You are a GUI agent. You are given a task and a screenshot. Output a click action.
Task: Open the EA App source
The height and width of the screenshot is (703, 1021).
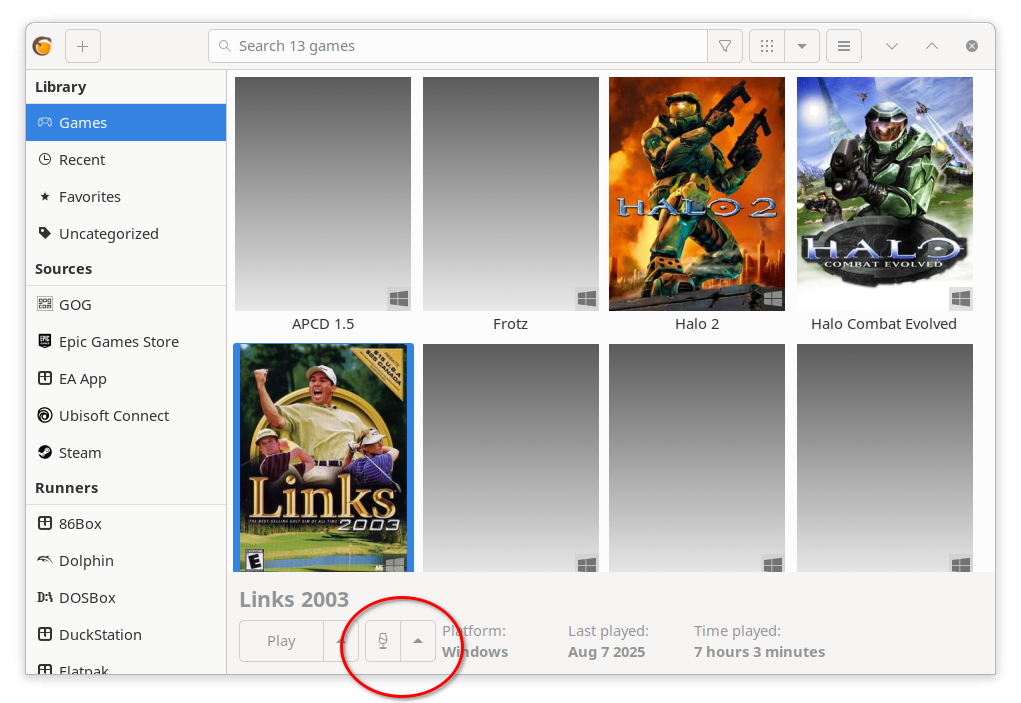pos(126,379)
